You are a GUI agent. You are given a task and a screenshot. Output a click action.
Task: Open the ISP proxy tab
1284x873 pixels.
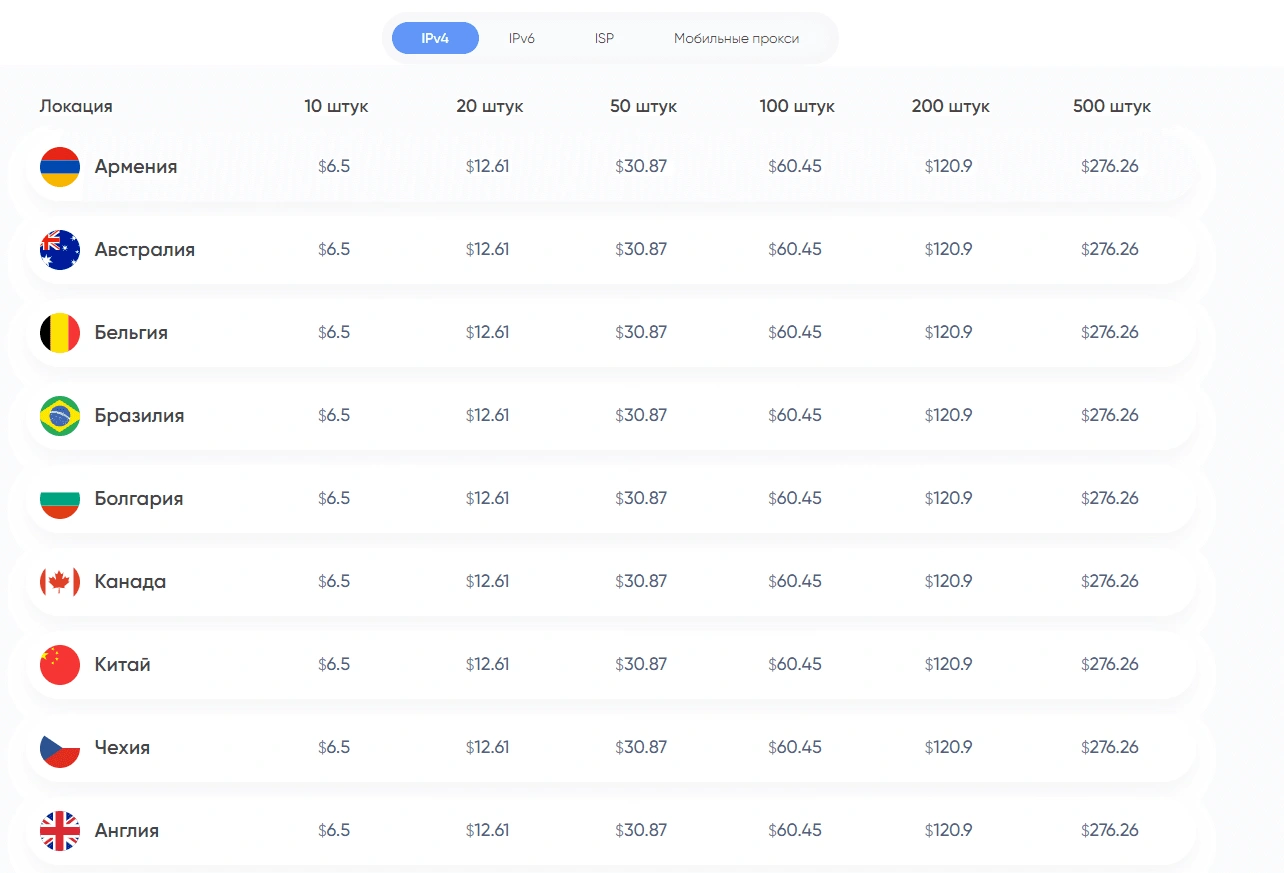pos(604,38)
